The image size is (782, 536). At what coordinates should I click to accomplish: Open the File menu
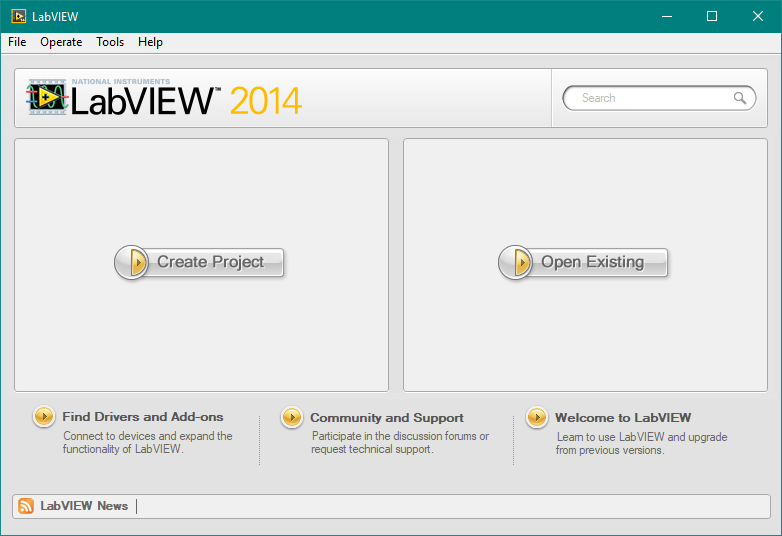tap(17, 42)
